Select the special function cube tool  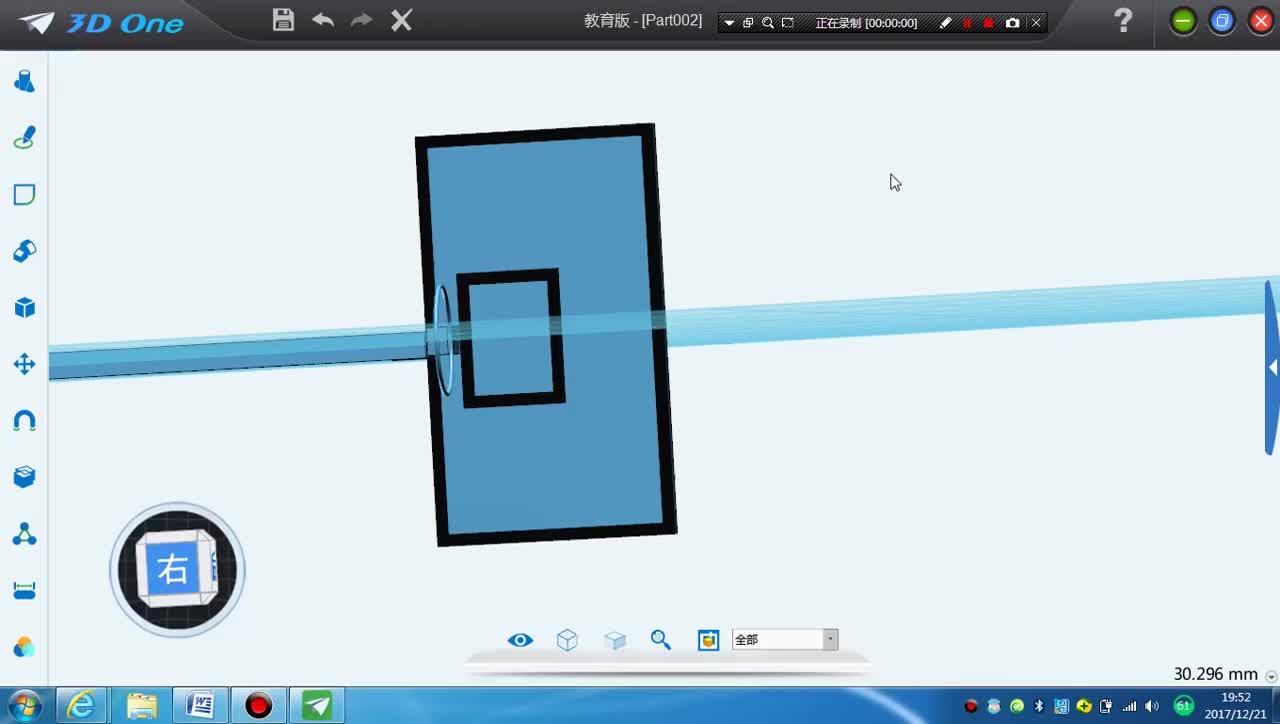(x=24, y=307)
